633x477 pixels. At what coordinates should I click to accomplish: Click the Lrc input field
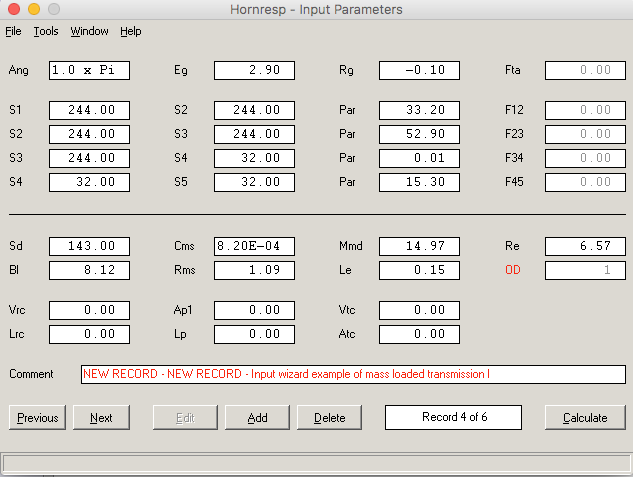pos(89,334)
